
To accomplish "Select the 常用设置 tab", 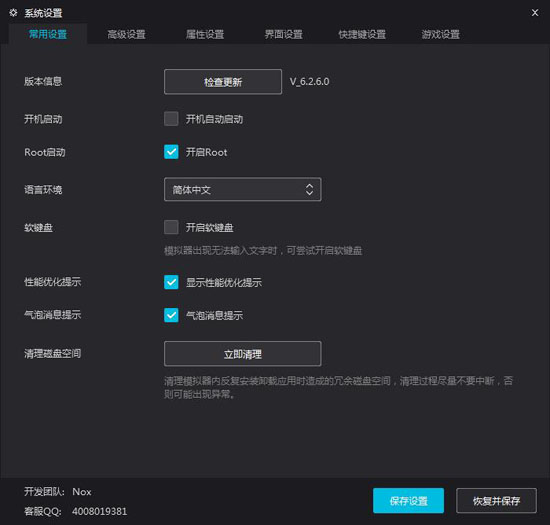I will (x=48, y=34).
